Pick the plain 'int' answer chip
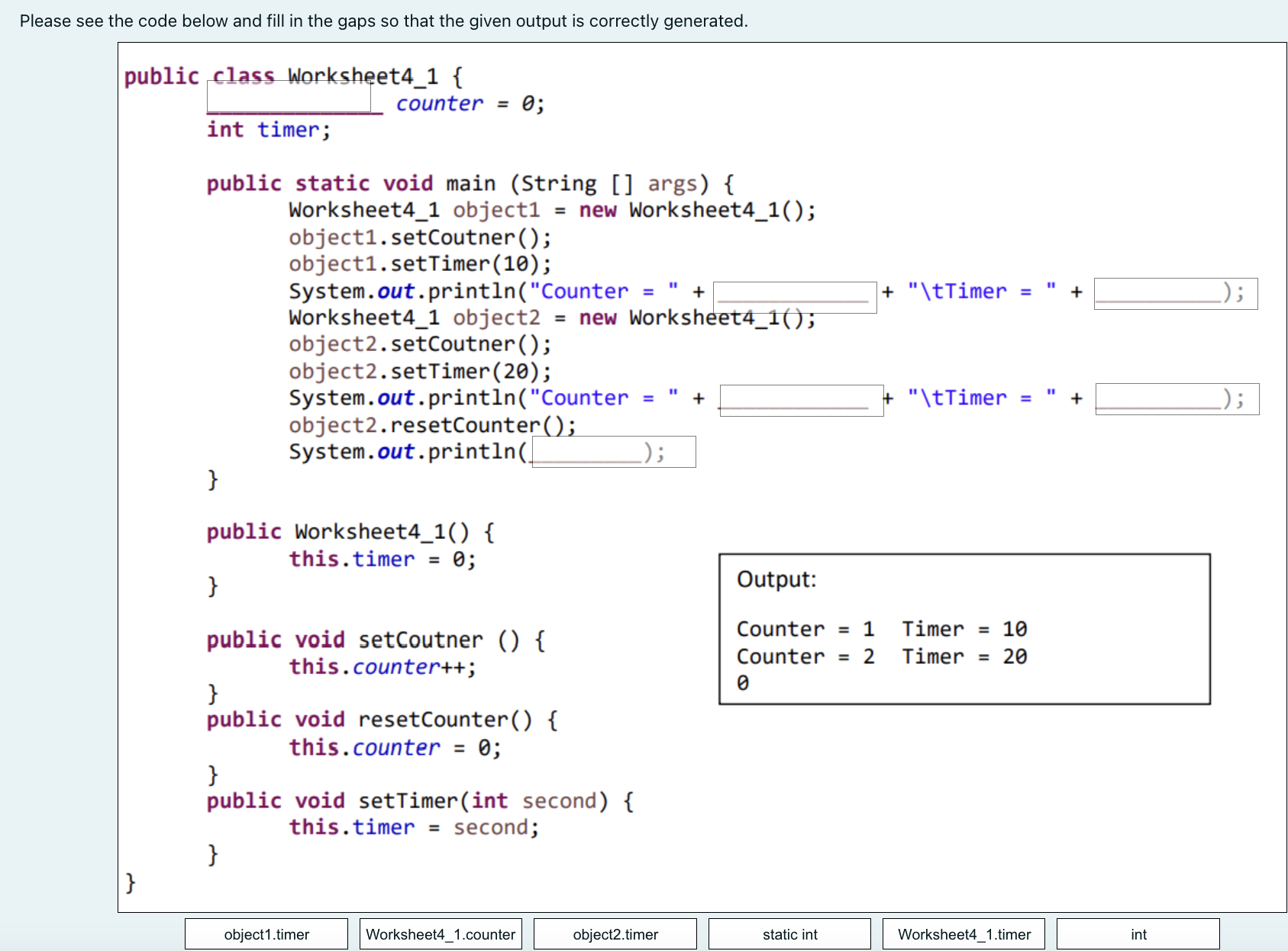The height and width of the screenshot is (951, 1288). 1138,934
